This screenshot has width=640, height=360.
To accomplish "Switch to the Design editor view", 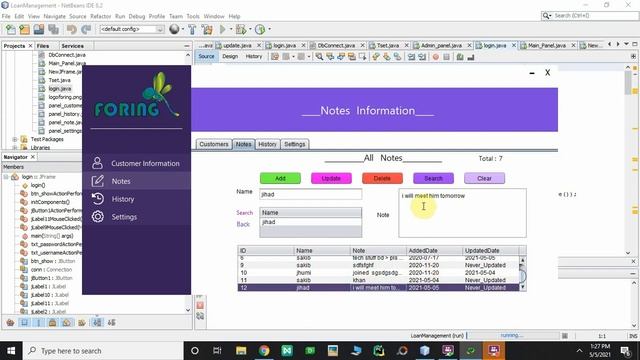I will click(230, 56).
